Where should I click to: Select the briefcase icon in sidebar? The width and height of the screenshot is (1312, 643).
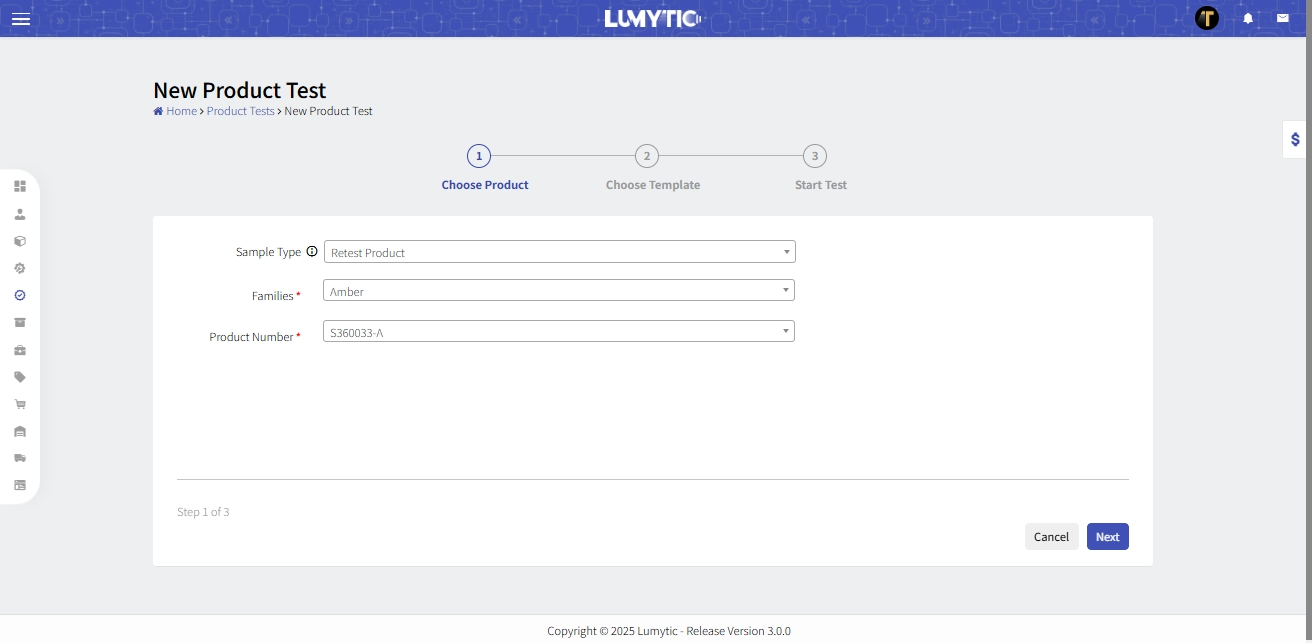point(20,350)
